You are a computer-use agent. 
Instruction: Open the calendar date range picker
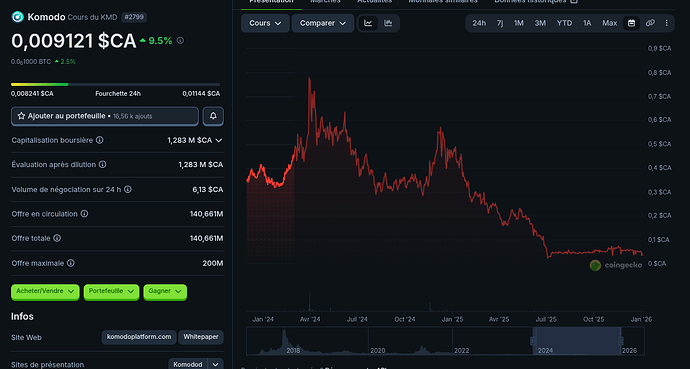[x=631, y=23]
